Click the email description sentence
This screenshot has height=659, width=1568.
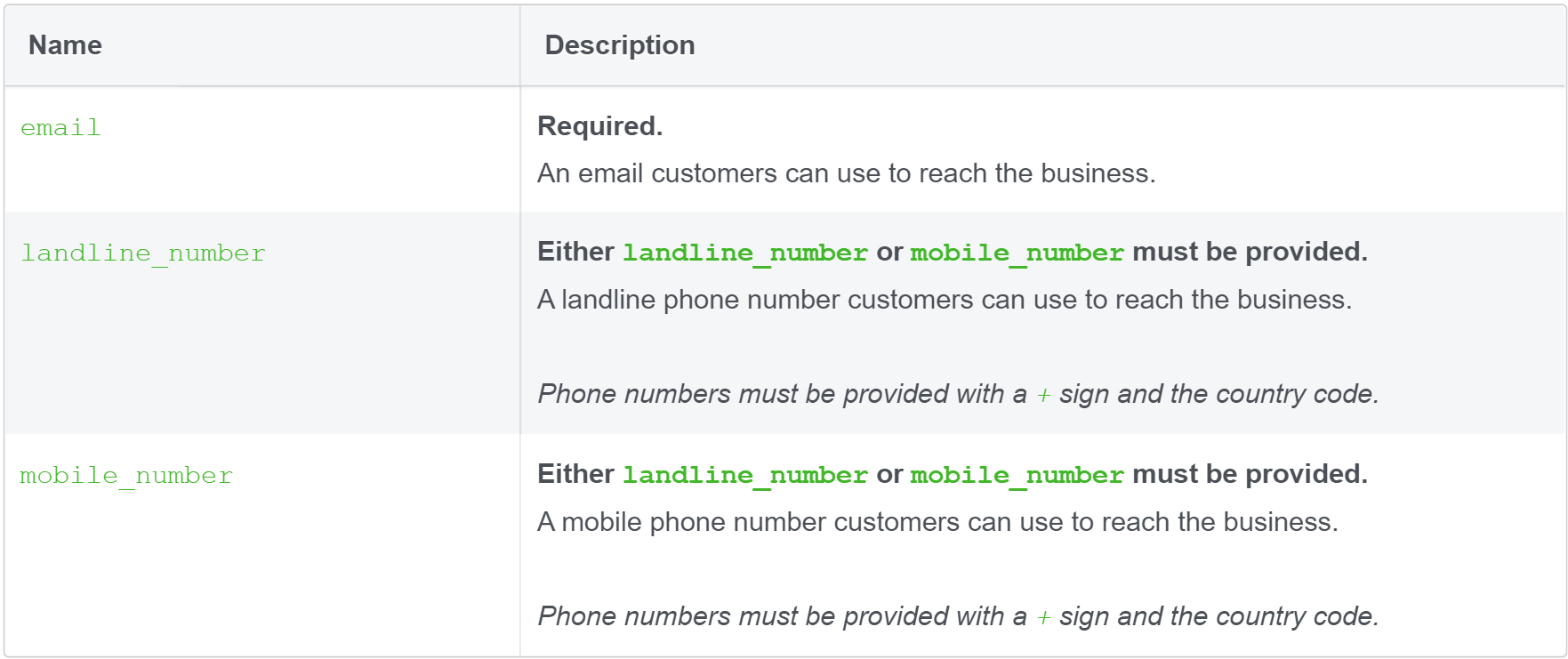tap(847, 173)
